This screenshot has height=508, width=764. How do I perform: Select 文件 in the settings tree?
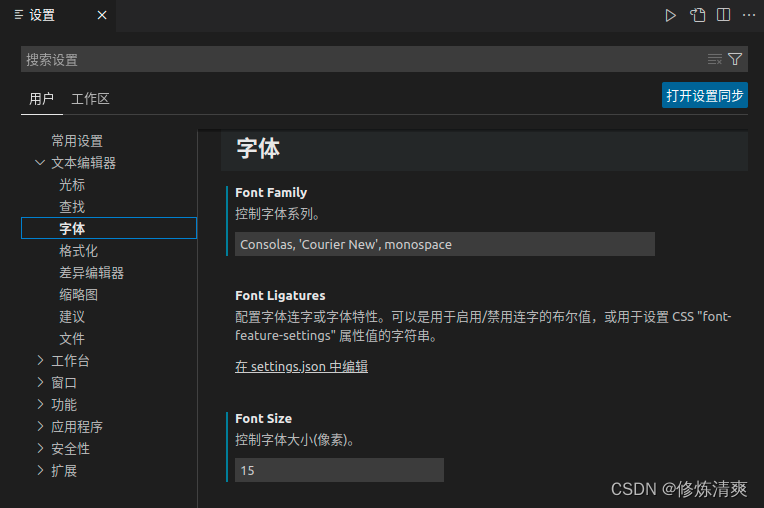point(72,339)
